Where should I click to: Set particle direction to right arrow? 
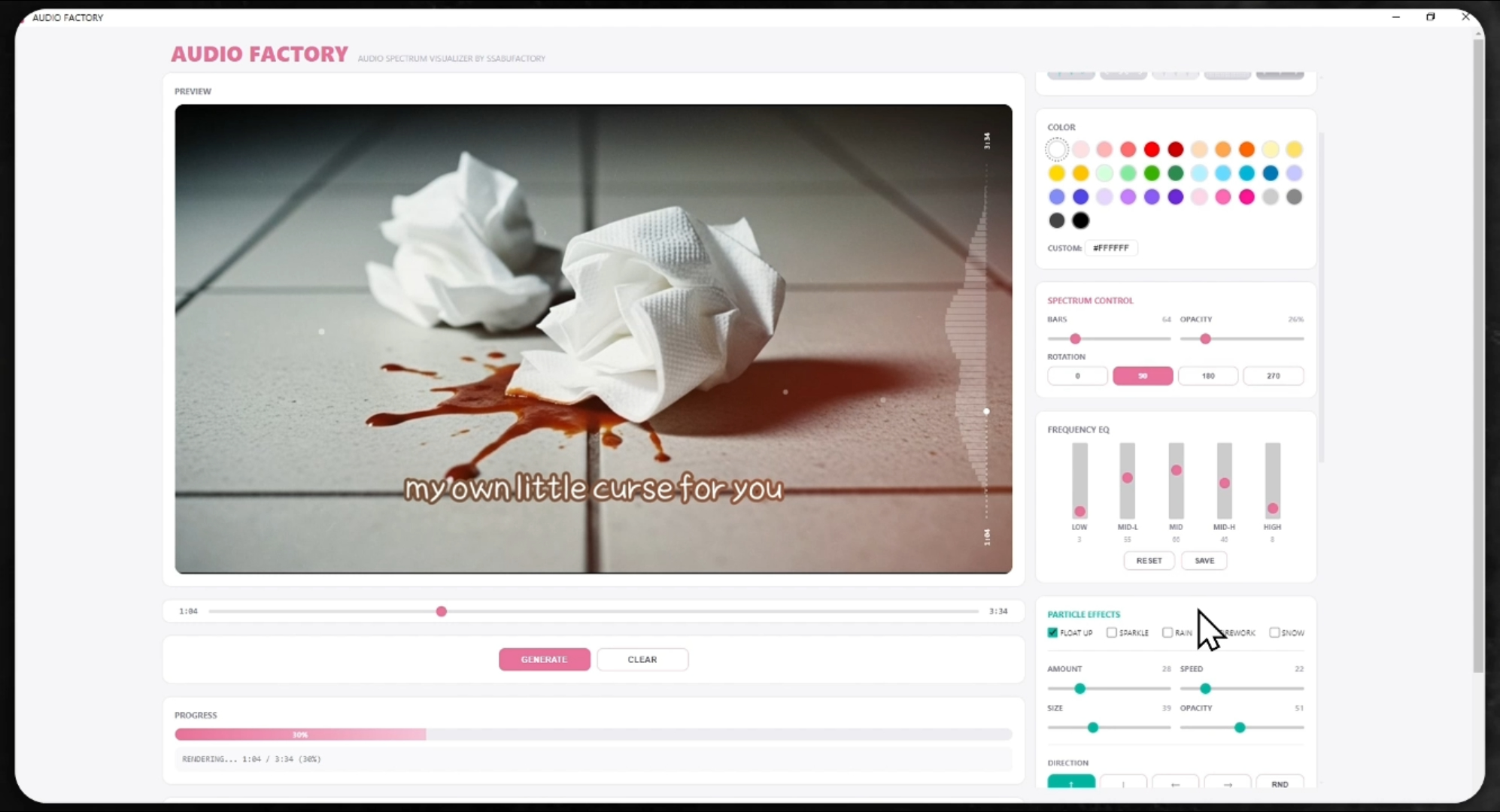click(1228, 783)
